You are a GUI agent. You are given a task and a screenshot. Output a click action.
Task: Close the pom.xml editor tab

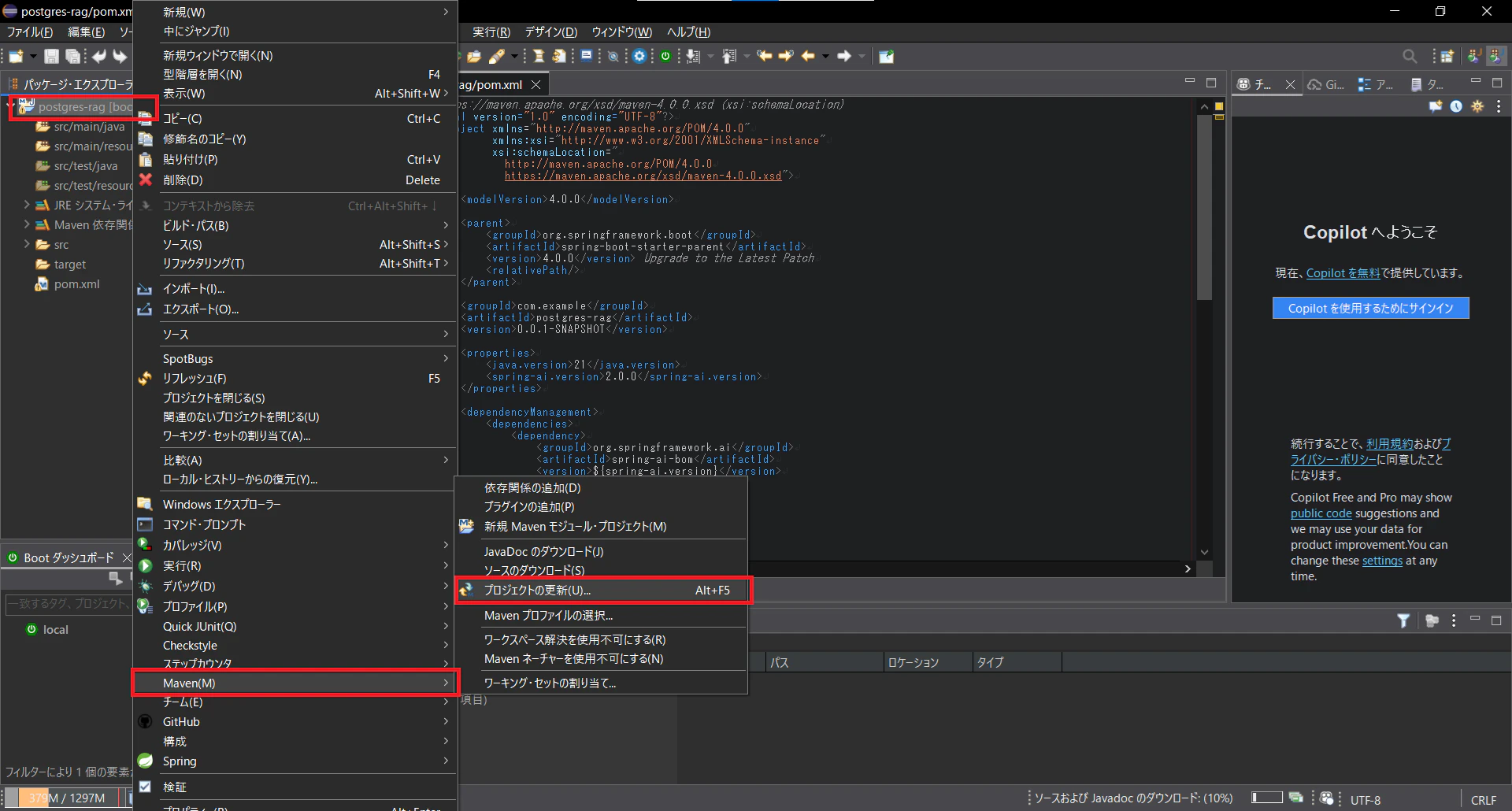[x=536, y=84]
